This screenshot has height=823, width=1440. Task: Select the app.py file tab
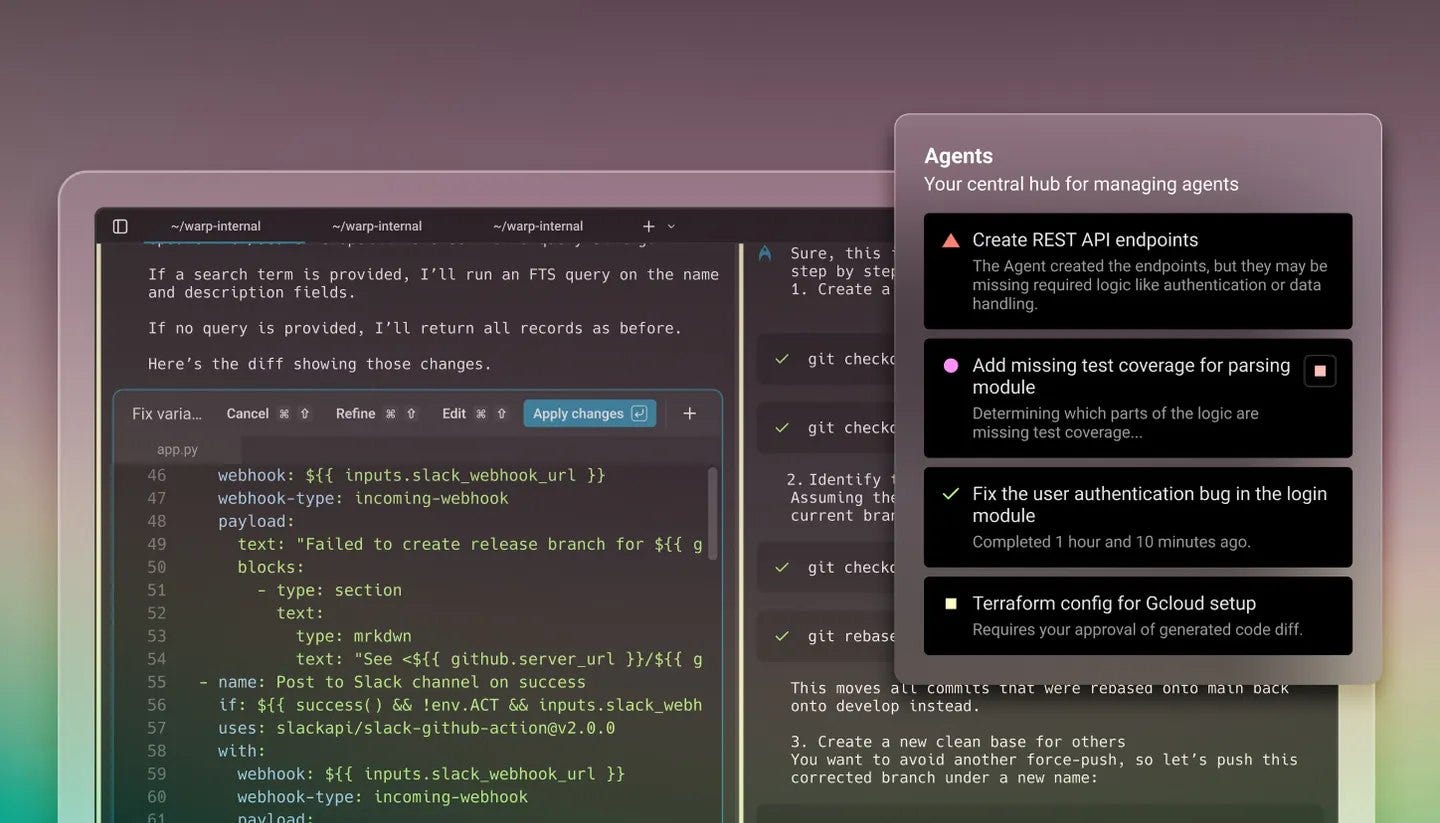coord(178,449)
